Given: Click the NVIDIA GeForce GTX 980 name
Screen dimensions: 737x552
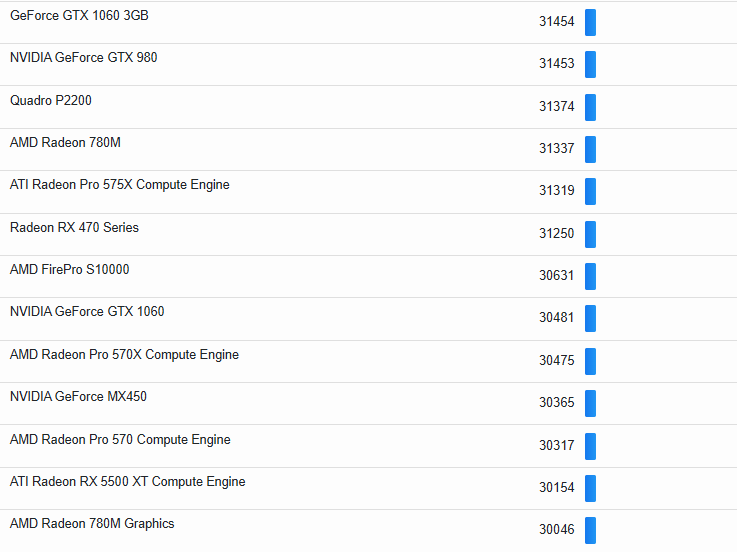Looking at the screenshot, I should (x=83, y=58).
